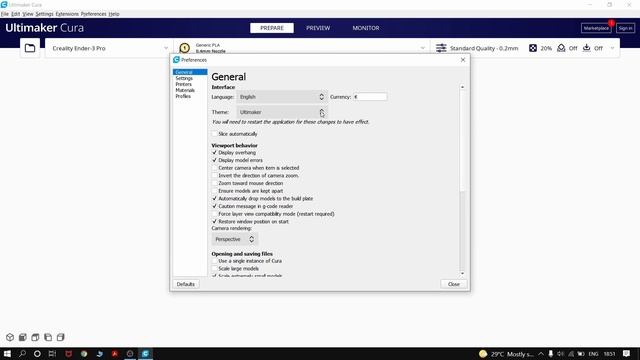Open Cortana circle on taskbar
Screen dimensions: 640x360
coord(37,354)
